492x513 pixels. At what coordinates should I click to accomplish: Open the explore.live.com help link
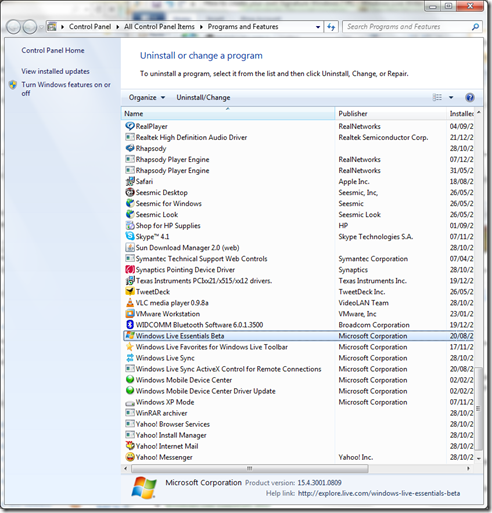379,493
